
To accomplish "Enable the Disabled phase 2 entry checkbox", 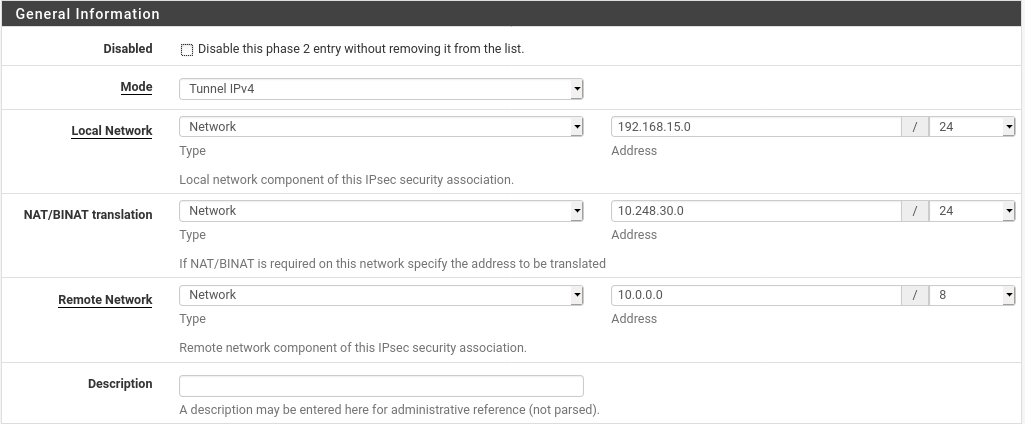I will coord(187,49).
